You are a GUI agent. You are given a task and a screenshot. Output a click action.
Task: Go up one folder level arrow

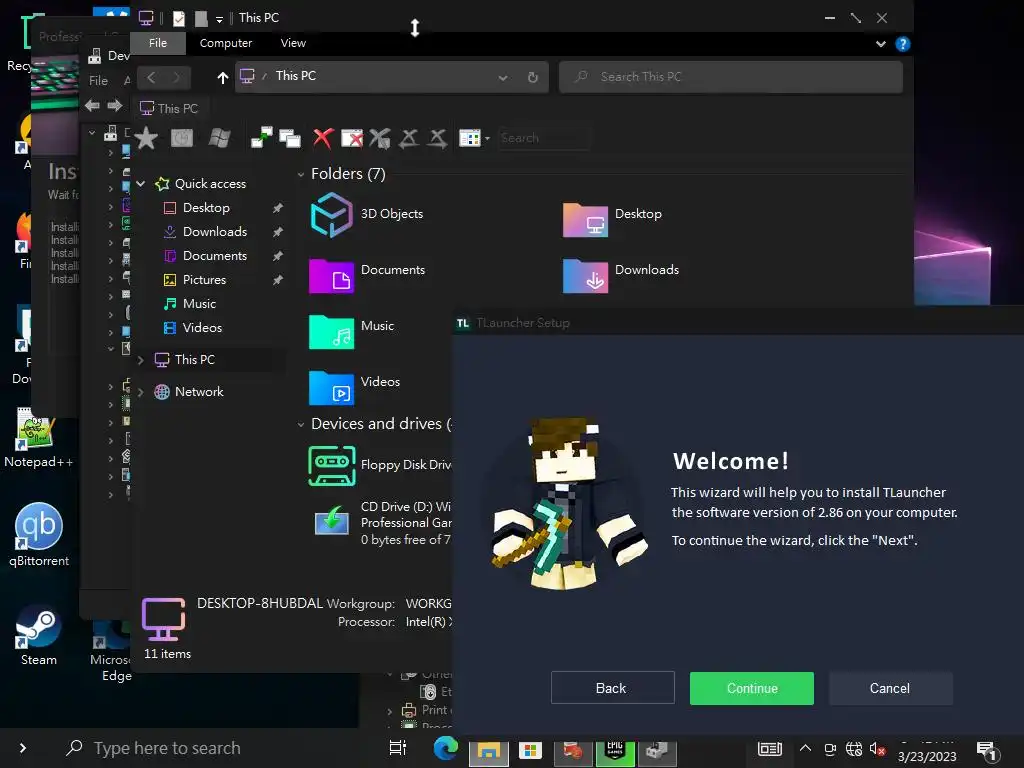pyautogui.click(x=223, y=78)
